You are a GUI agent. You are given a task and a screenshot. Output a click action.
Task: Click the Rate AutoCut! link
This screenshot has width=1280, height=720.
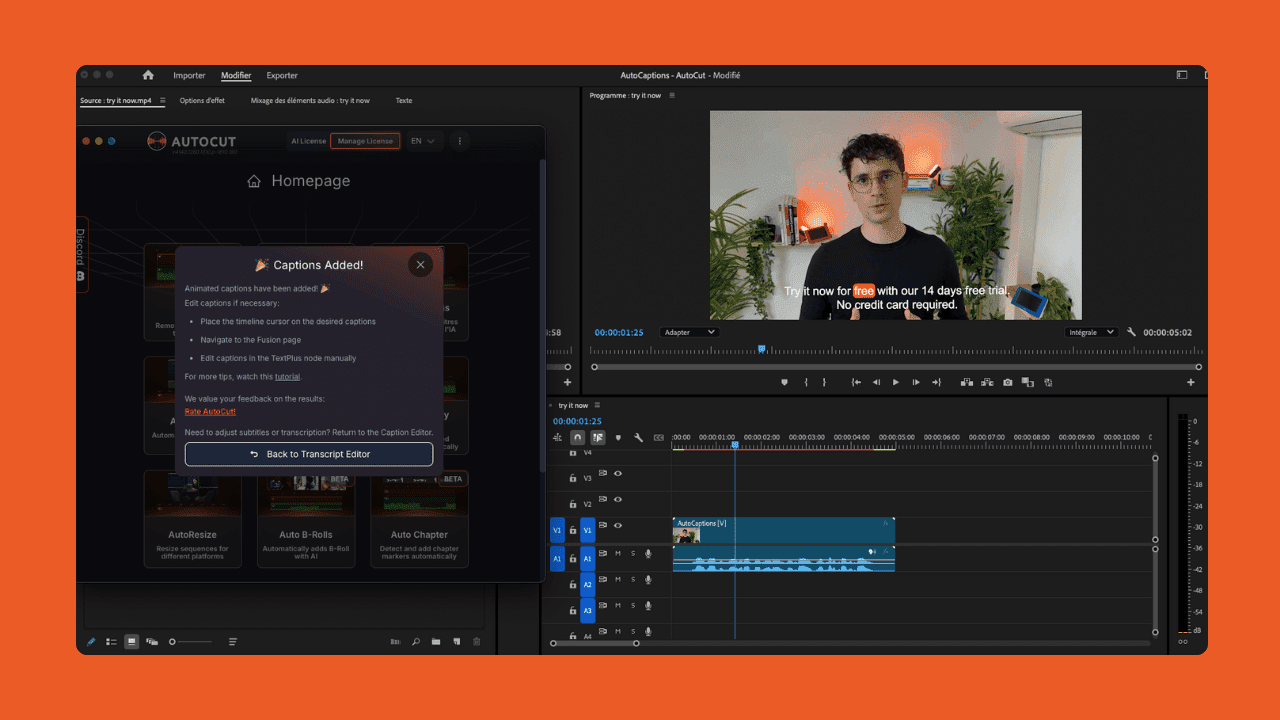[x=210, y=412]
